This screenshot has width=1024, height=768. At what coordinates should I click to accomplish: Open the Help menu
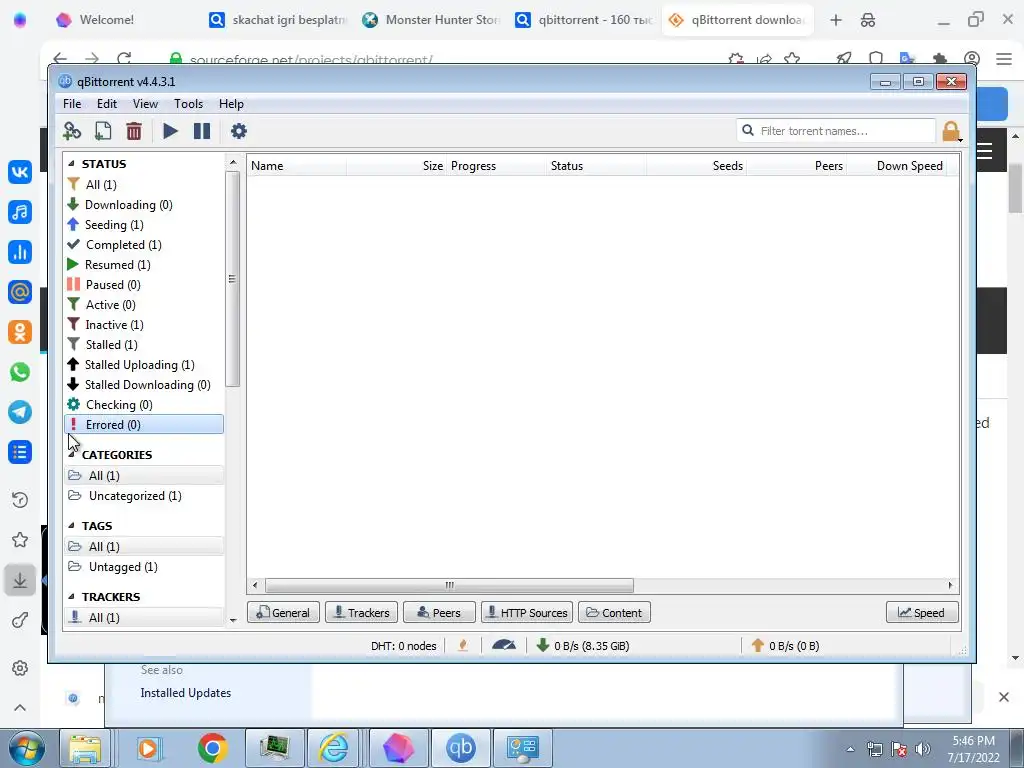pos(231,104)
